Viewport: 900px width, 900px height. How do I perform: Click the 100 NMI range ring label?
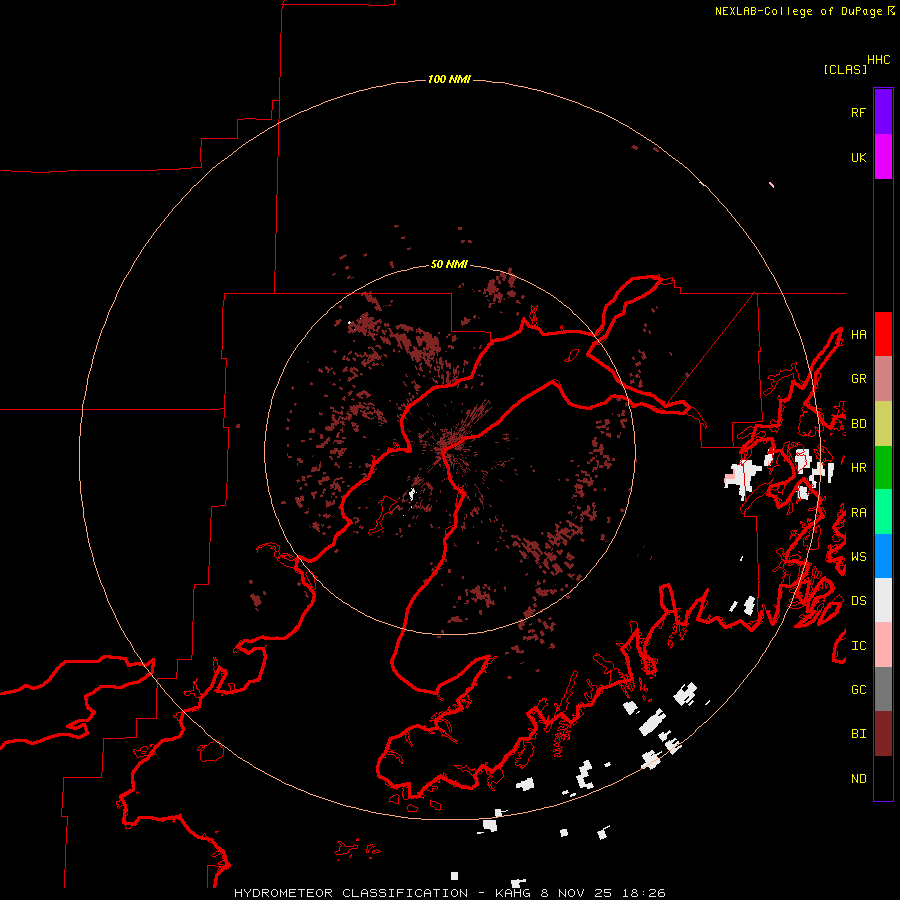(x=449, y=79)
